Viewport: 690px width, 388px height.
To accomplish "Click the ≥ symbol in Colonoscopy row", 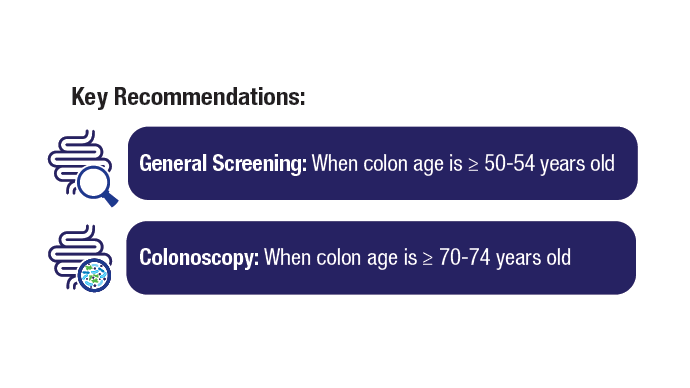I will pyautogui.click(x=428, y=259).
